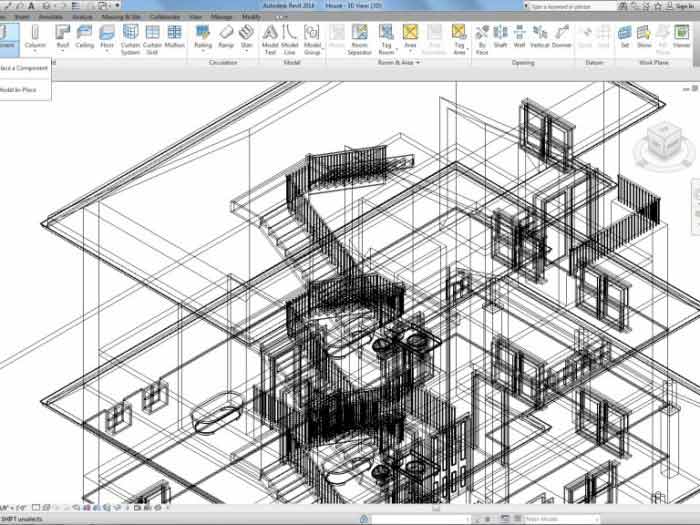The height and width of the screenshot is (525, 700).
Task: Select the Roof tool
Action: pos(62,37)
